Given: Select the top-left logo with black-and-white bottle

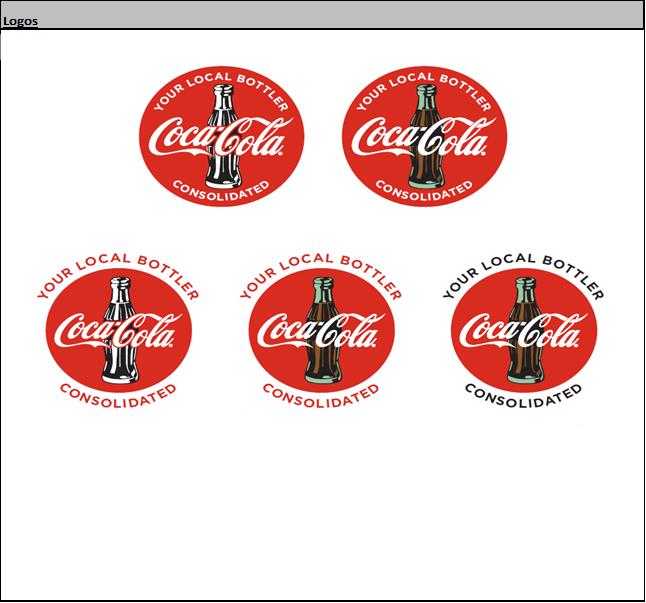Looking at the screenshot, I should [221, 136].
